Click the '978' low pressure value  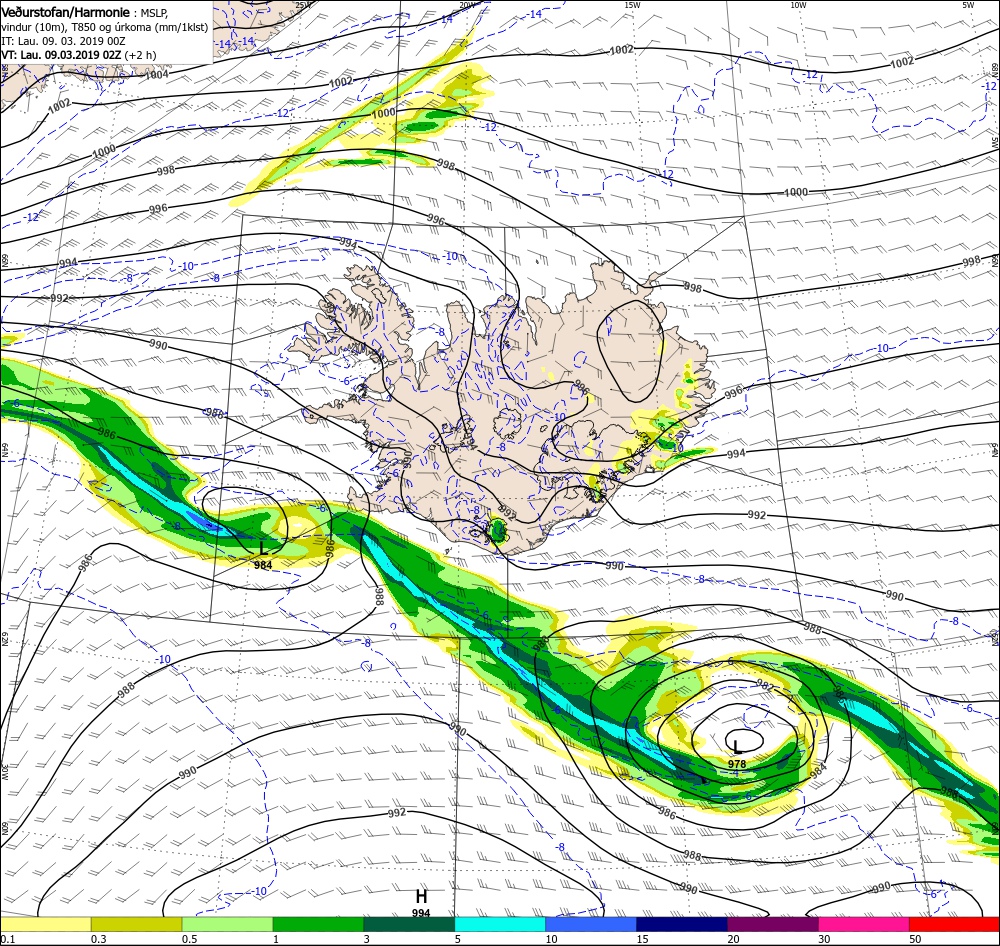[737, 764]
